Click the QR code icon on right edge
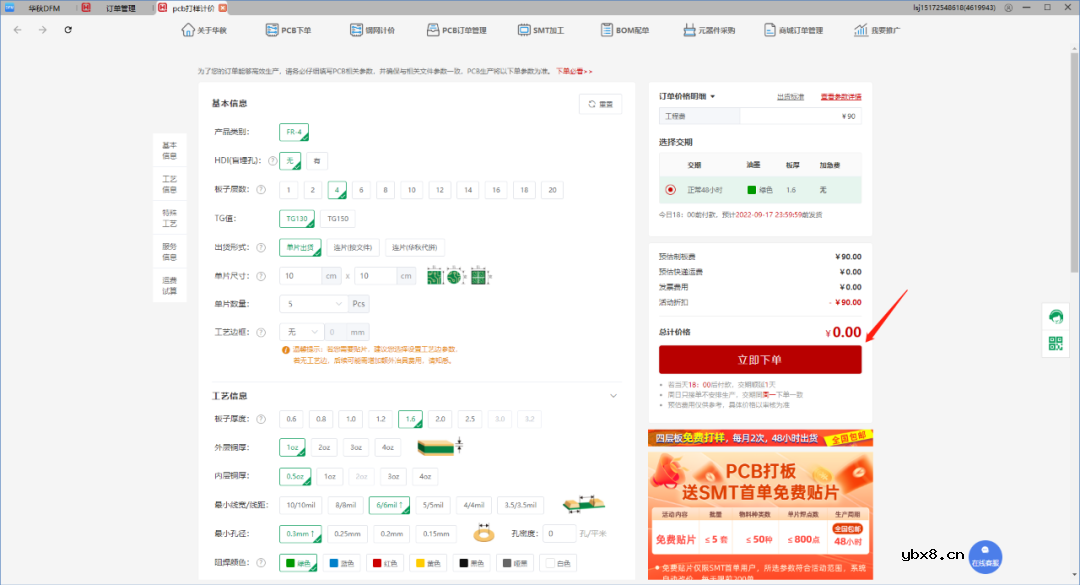The image size is (1080, 585). pos(1055,344)
